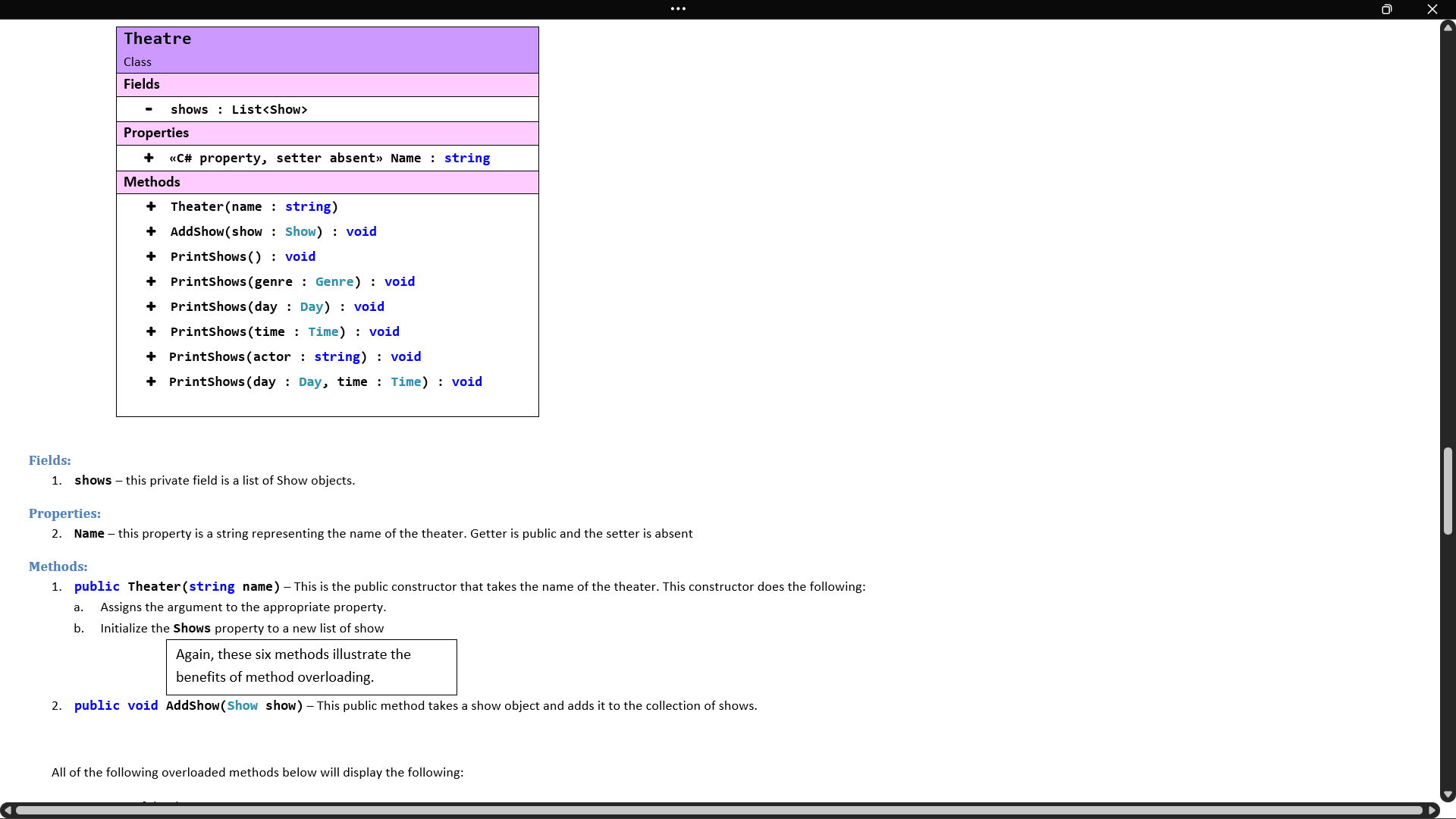
Task: Click 'All of the following overloaded methods' sentence
Action: [x=258, y=772]
